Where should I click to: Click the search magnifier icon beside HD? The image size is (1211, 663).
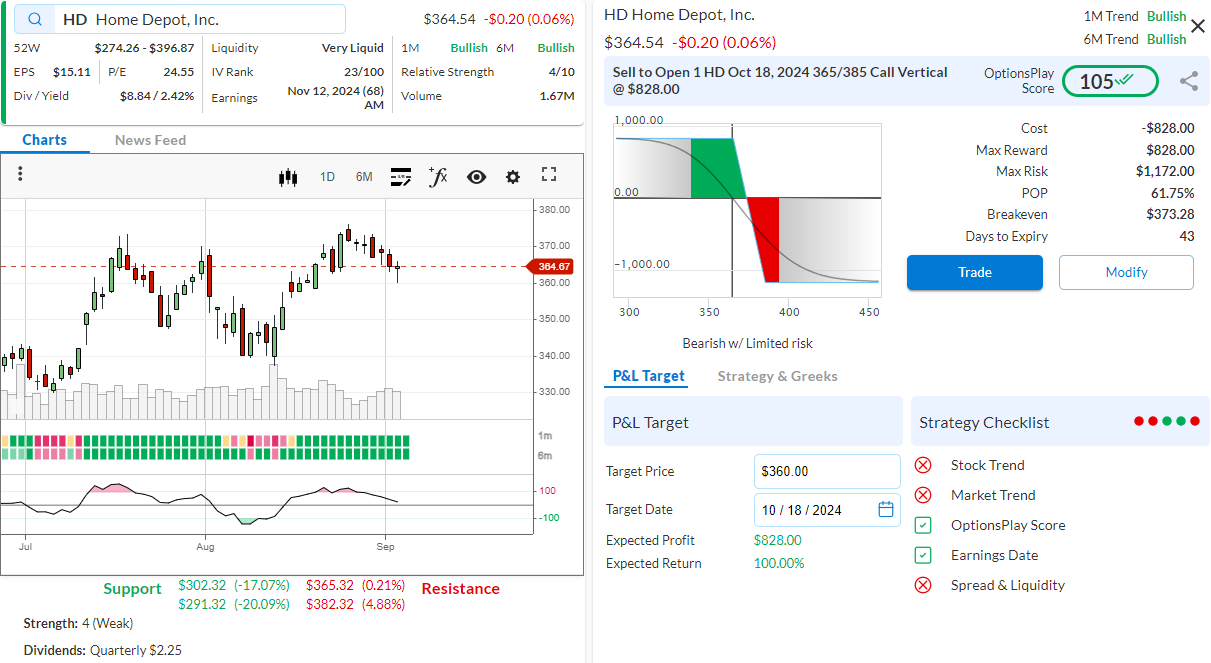coord(35,20)
